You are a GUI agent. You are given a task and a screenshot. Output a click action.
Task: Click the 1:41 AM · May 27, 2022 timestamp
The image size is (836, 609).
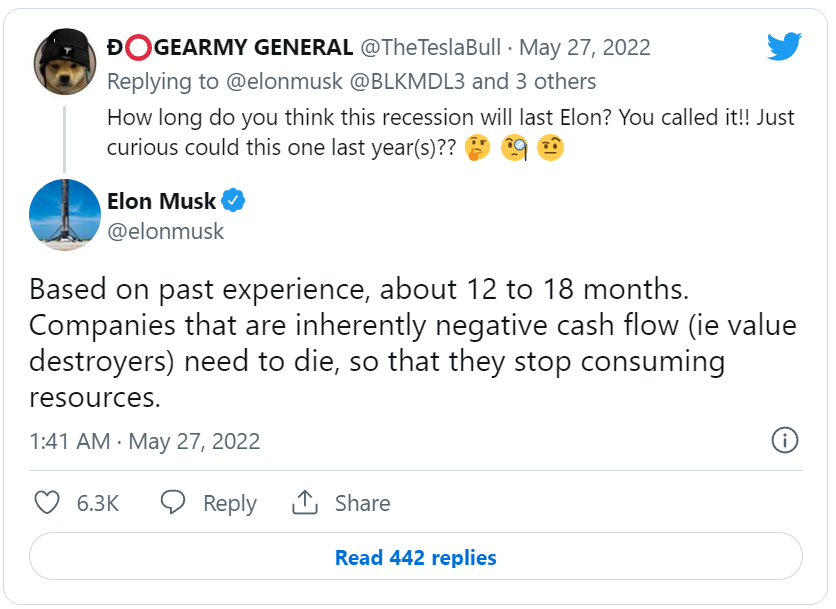pyautogui.click(x=145, y=441)
